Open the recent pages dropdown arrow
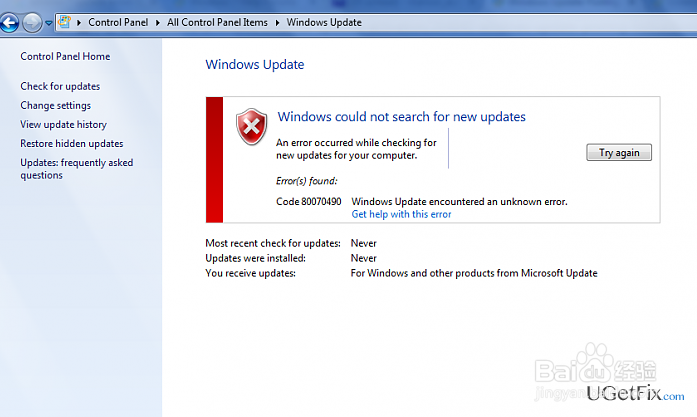Image resolution: width=697 pixels, height=417 pixels. pos(48,23)
